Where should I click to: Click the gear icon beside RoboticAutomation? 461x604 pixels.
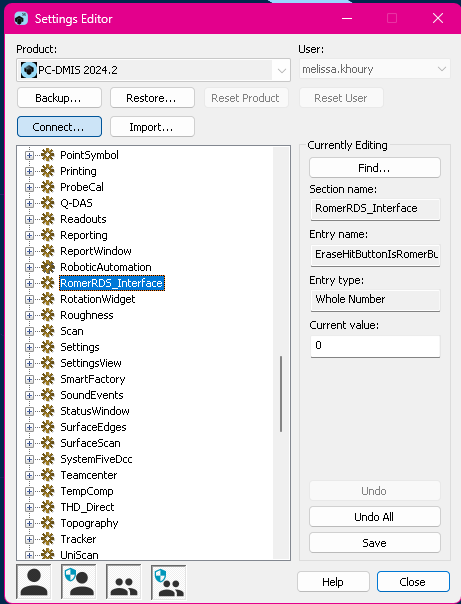pos(48,267)
